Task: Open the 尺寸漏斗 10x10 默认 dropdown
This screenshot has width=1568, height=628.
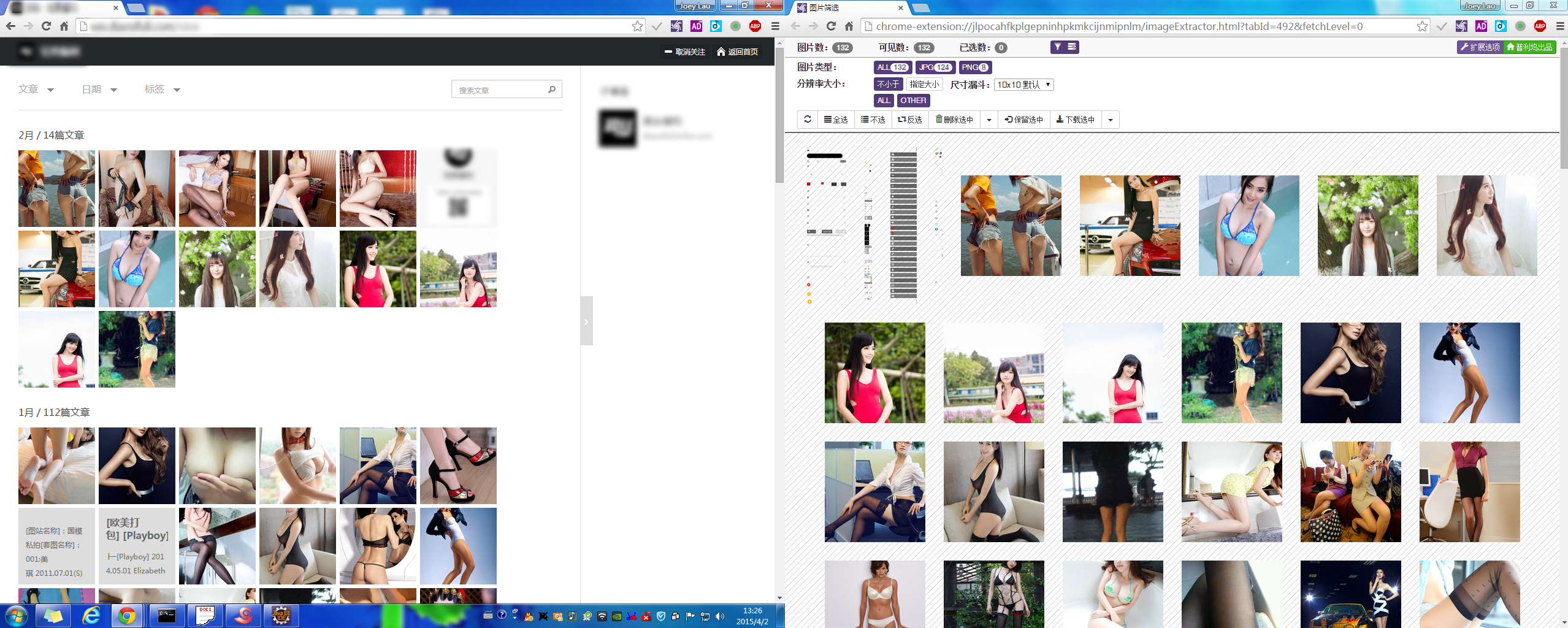Action: (1023, 85)
